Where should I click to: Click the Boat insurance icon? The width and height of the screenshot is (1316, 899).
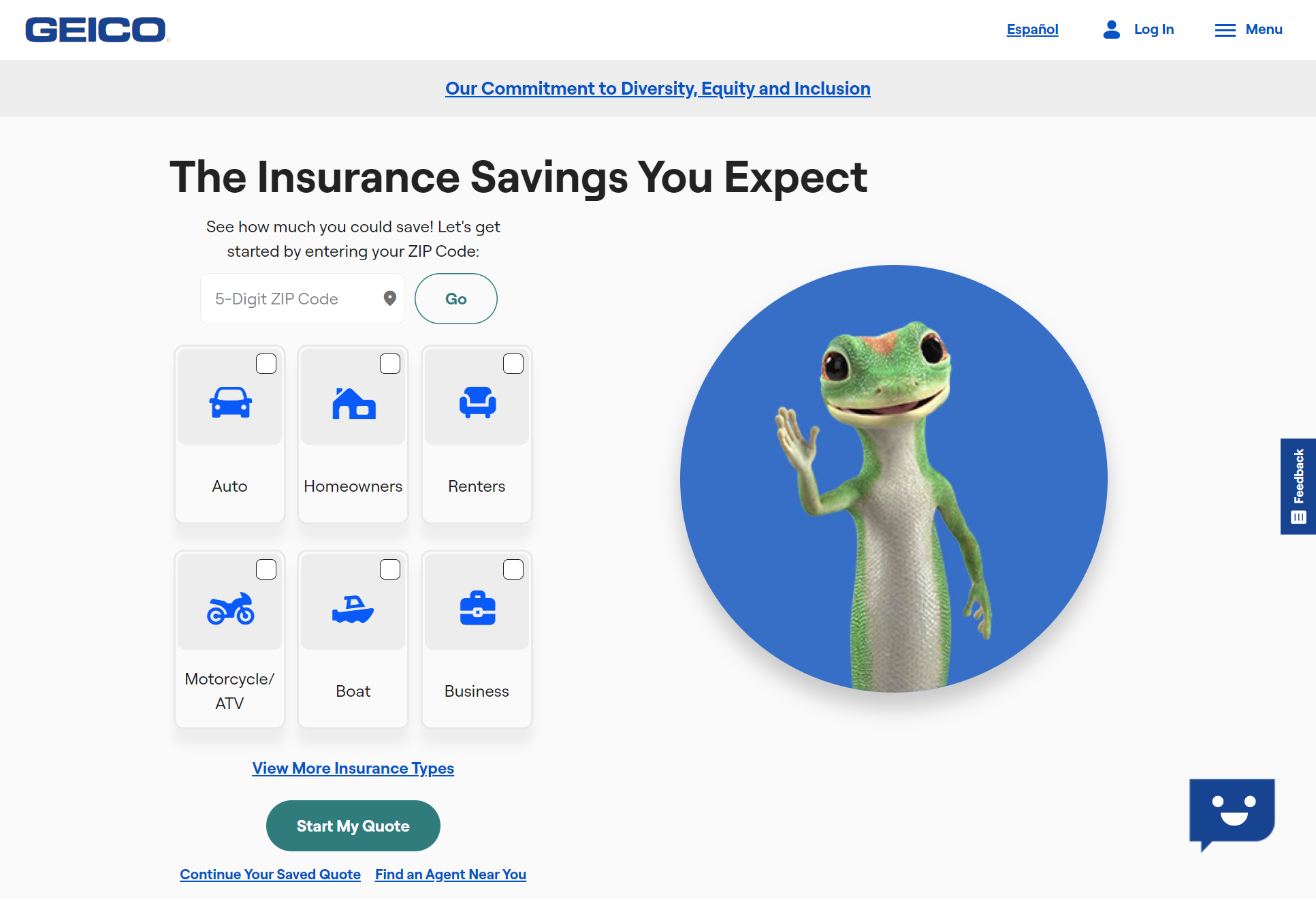click(352, 607)
